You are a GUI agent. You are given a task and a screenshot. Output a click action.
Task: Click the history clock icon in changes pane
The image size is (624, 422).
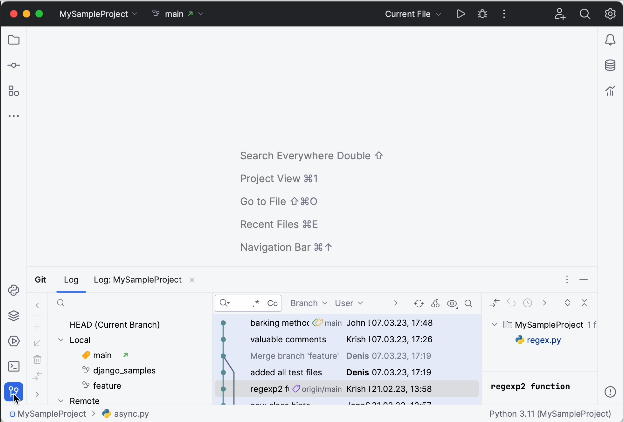528,303
